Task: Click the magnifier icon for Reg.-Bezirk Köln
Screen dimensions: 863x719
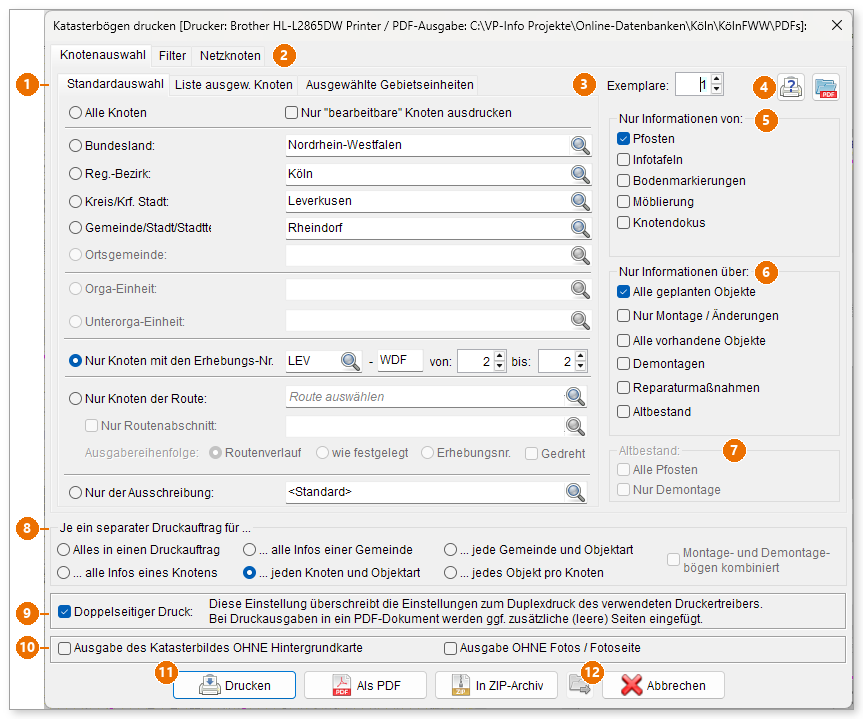Action: coord(580,174)
